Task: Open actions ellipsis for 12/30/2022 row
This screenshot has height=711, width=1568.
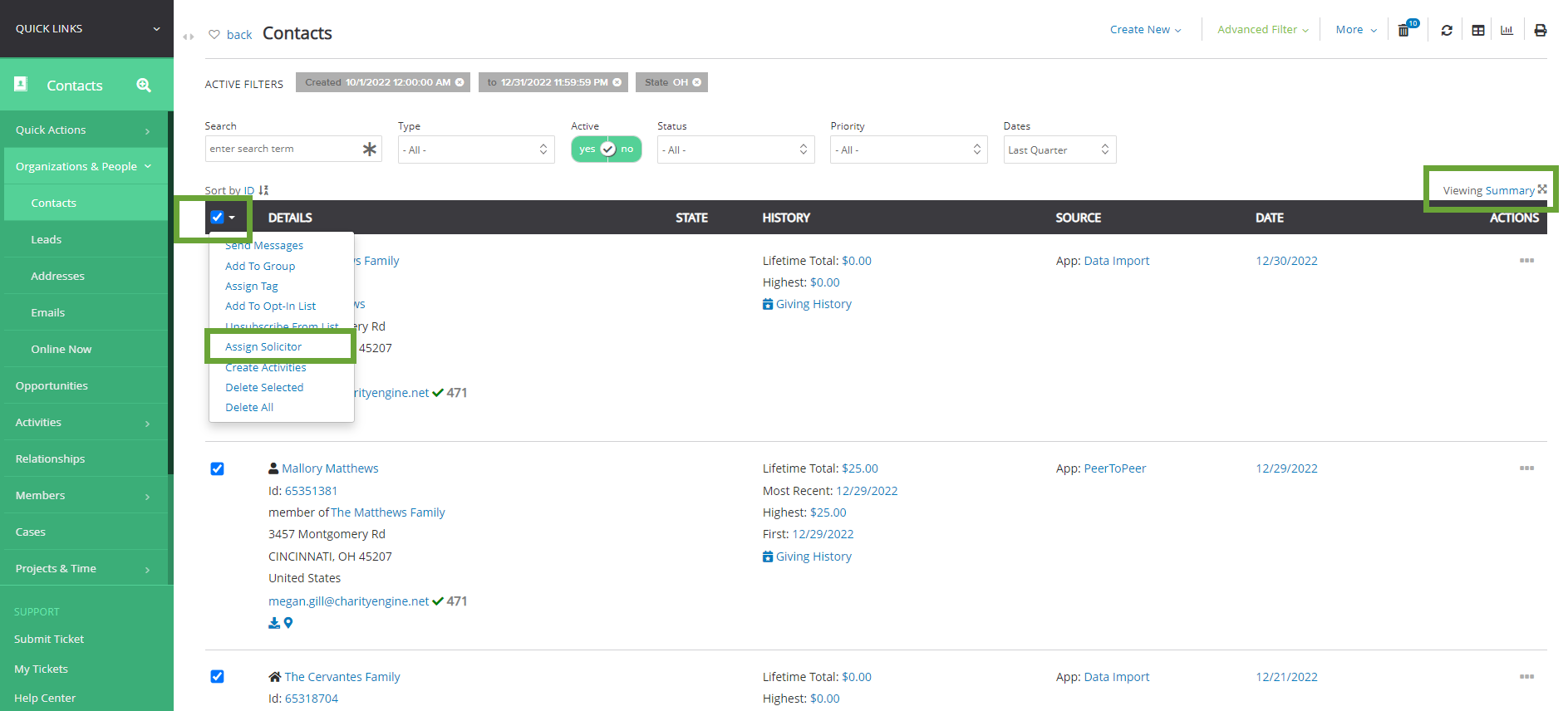Action: pyautogui.click(x=1526, y=261)
